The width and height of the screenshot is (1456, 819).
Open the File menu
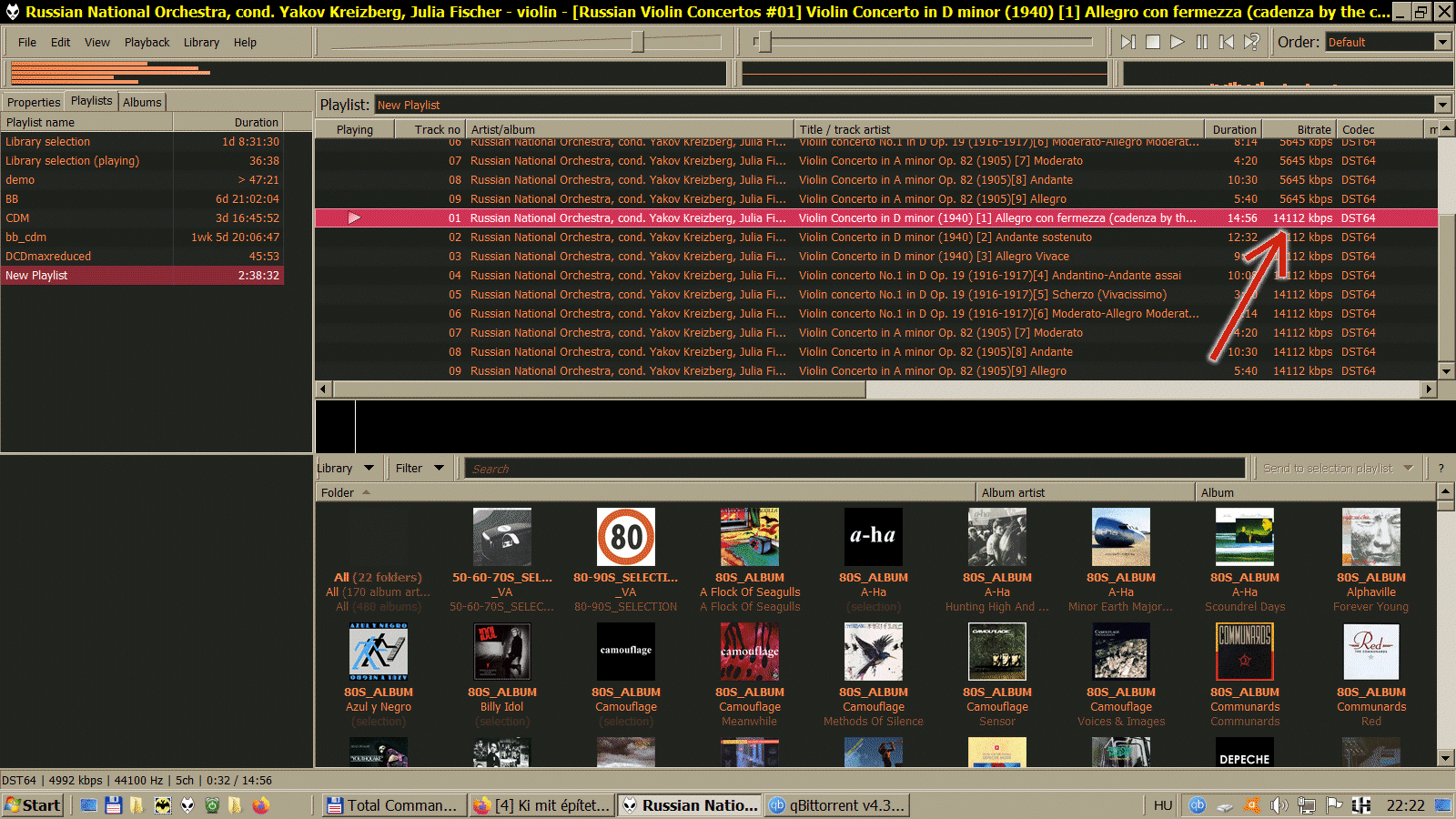click(27, 42)
